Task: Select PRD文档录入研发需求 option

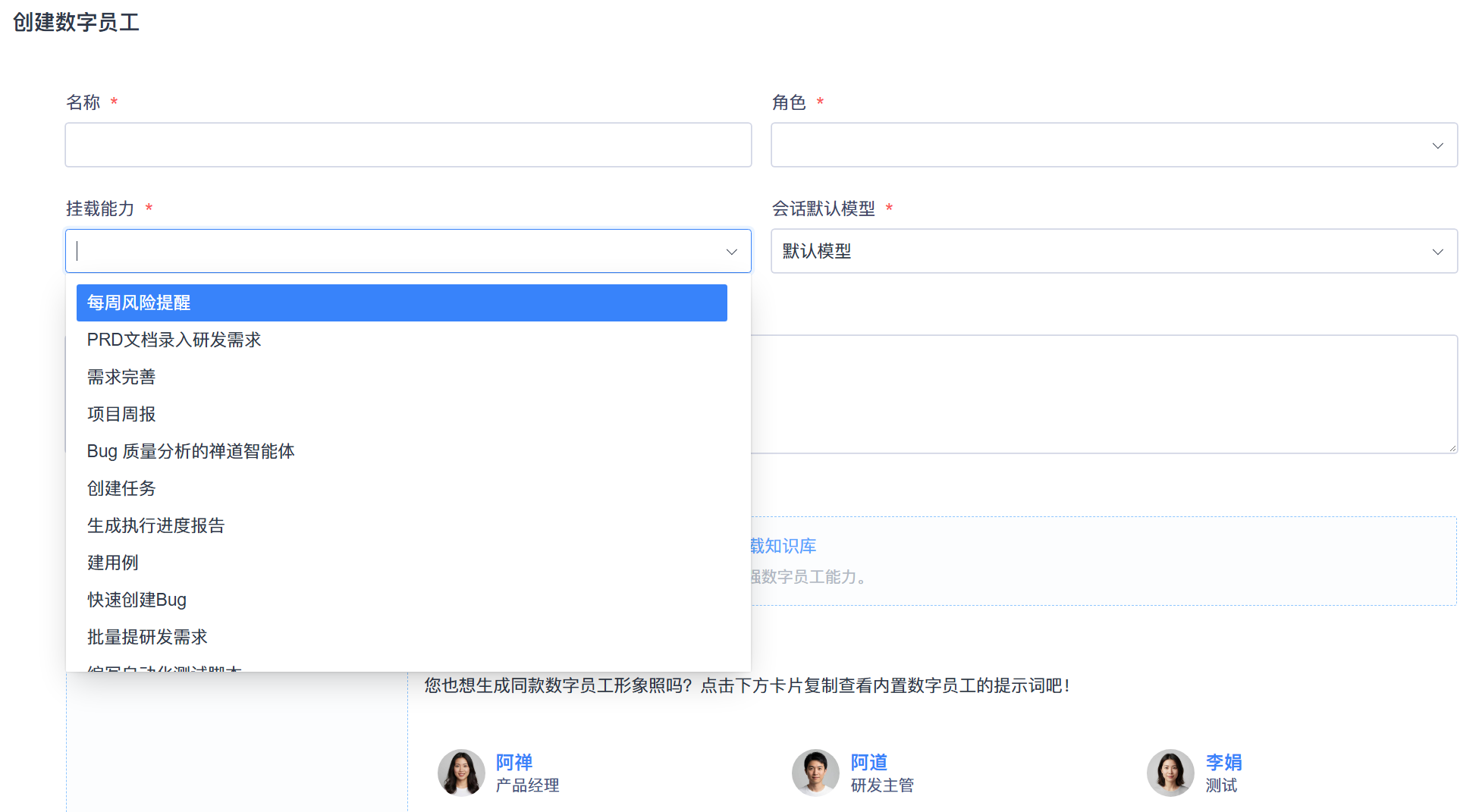Action: (x=402, y=340)
